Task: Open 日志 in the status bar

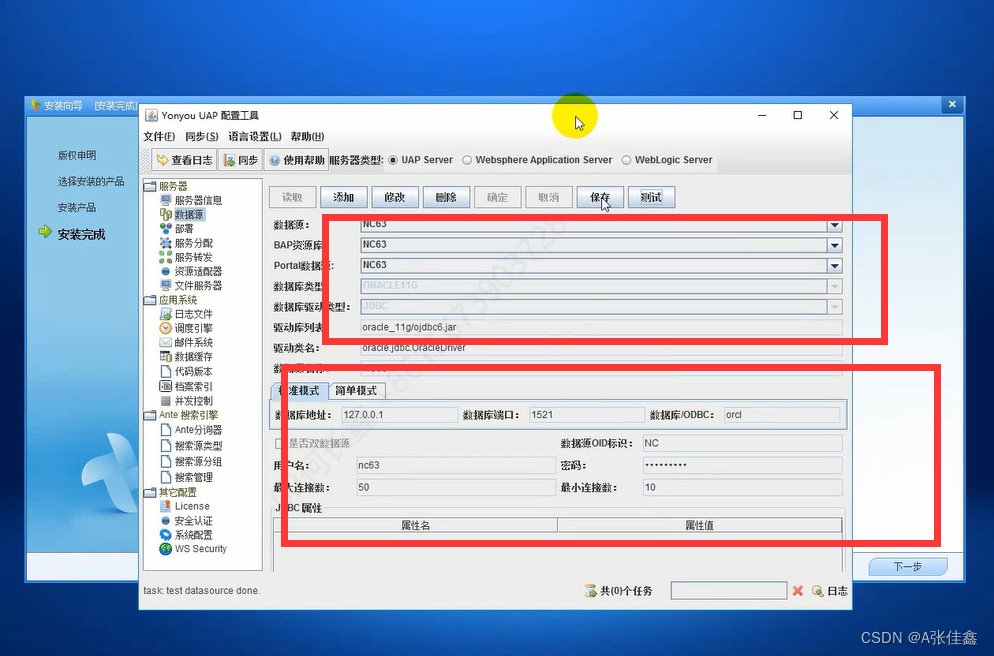Action: coord(830,591)
